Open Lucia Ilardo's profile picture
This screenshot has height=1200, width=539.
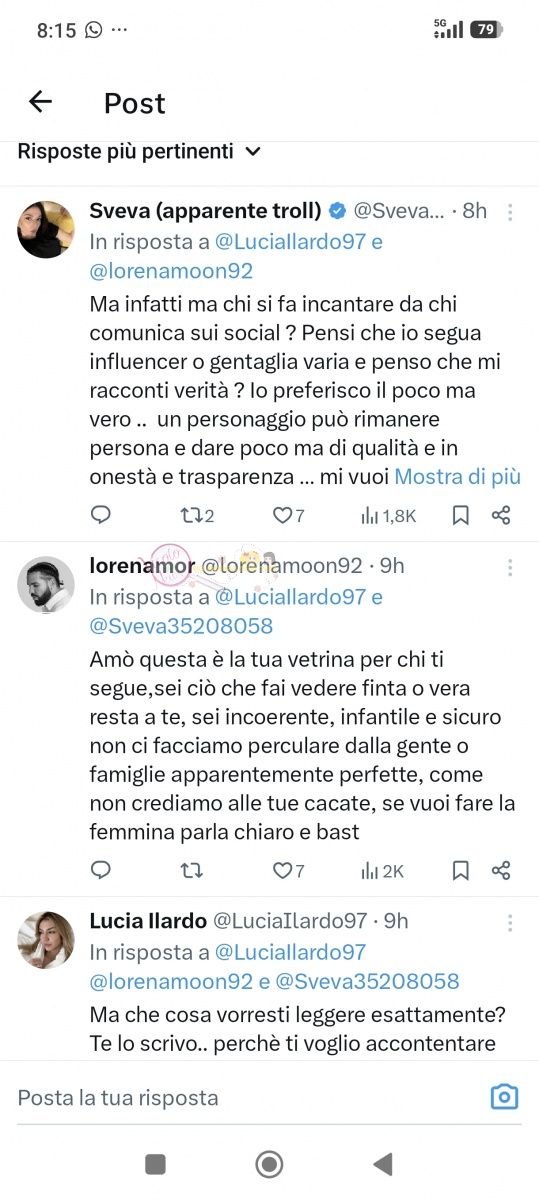click(46, 940)
